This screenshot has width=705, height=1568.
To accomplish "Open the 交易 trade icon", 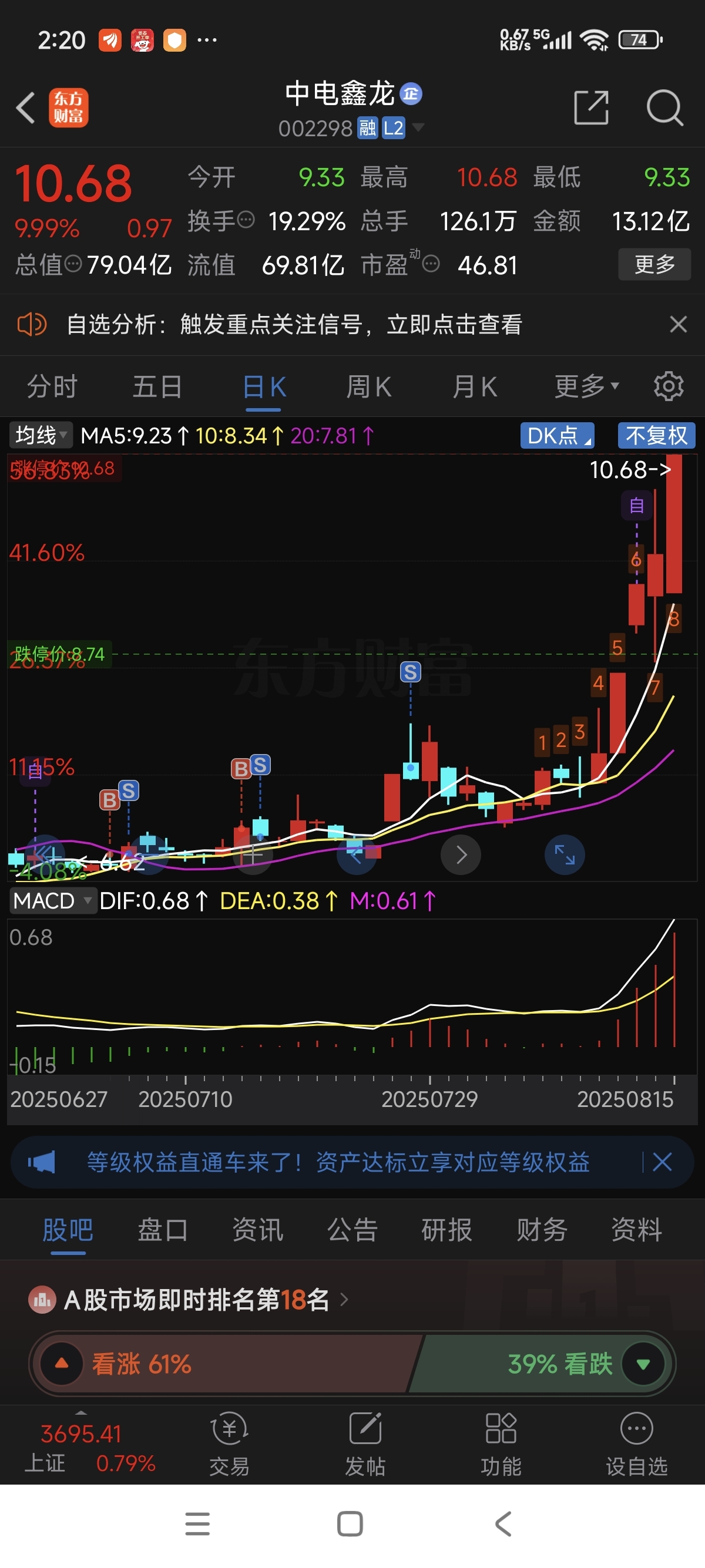I will (229, 1445).
